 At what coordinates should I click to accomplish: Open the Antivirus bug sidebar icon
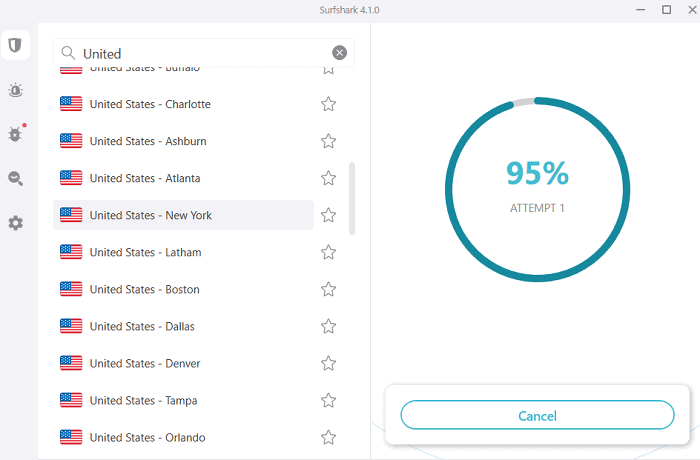coord(15,134)
